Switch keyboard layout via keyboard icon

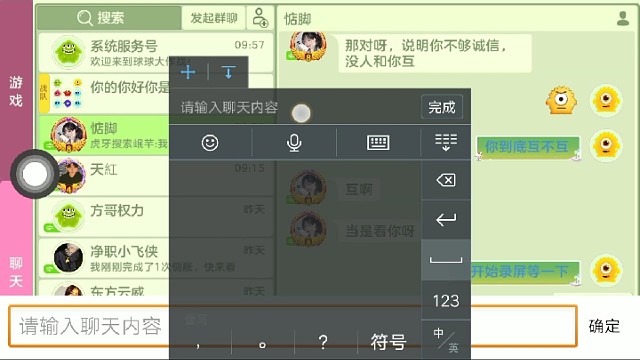point(378,142)
